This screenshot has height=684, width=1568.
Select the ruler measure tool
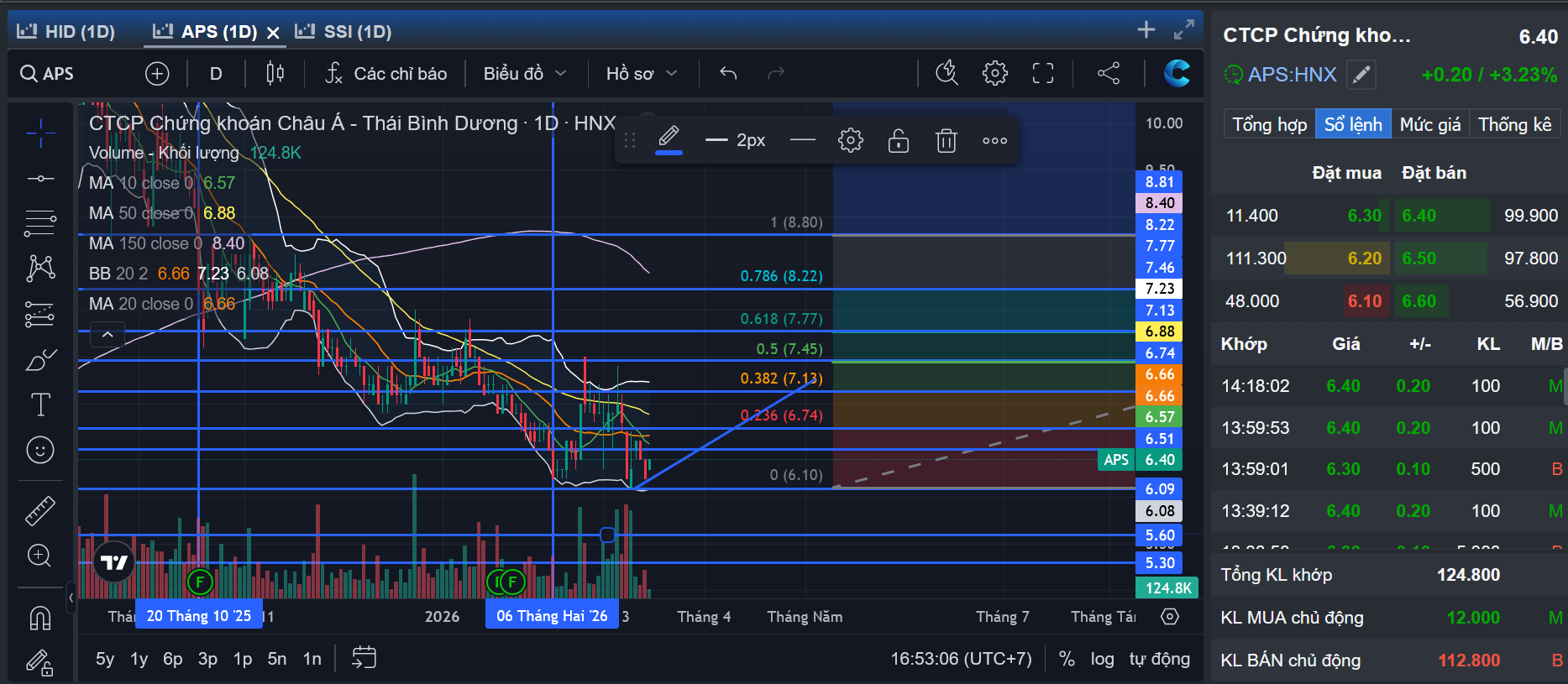tap(40, 510)
